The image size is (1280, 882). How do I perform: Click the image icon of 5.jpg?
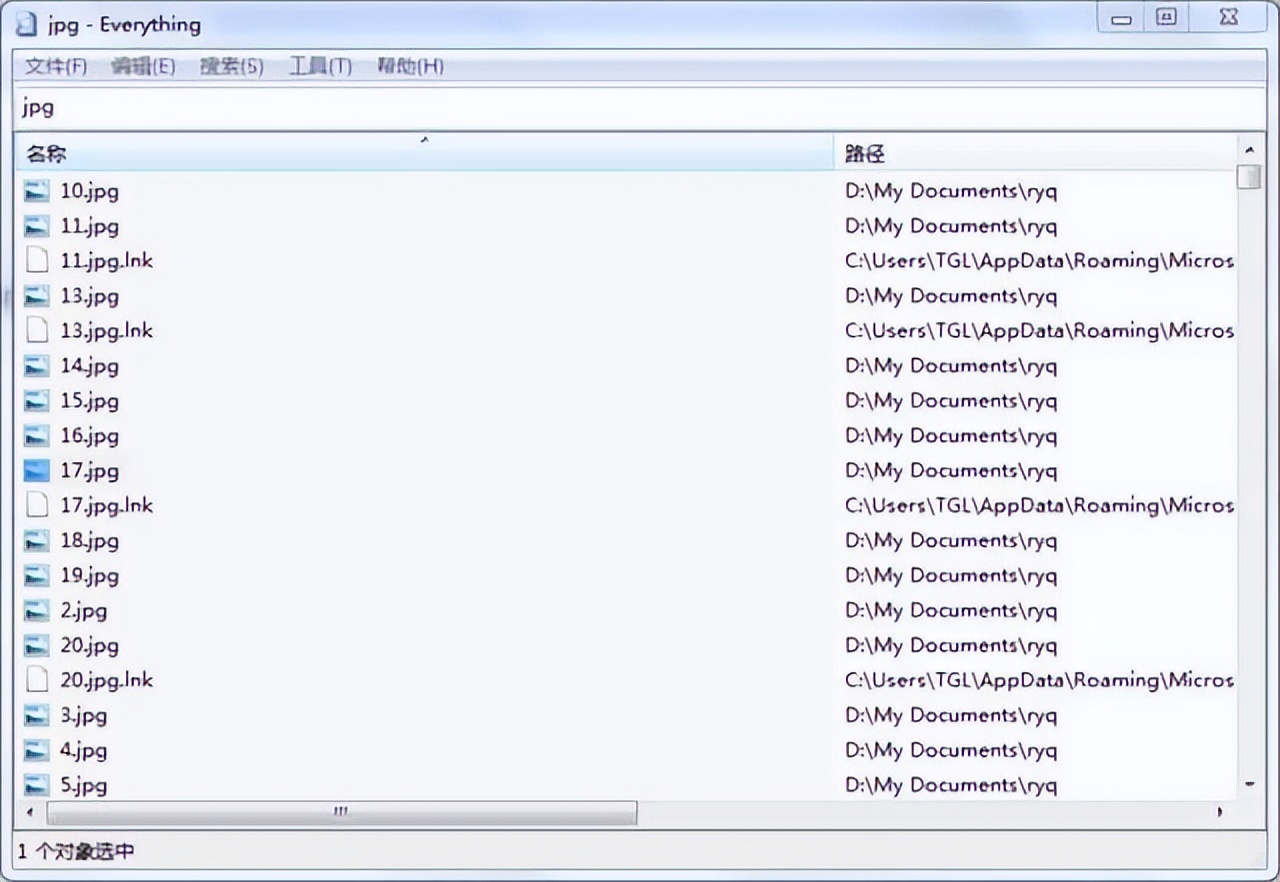tap(37, 785)
